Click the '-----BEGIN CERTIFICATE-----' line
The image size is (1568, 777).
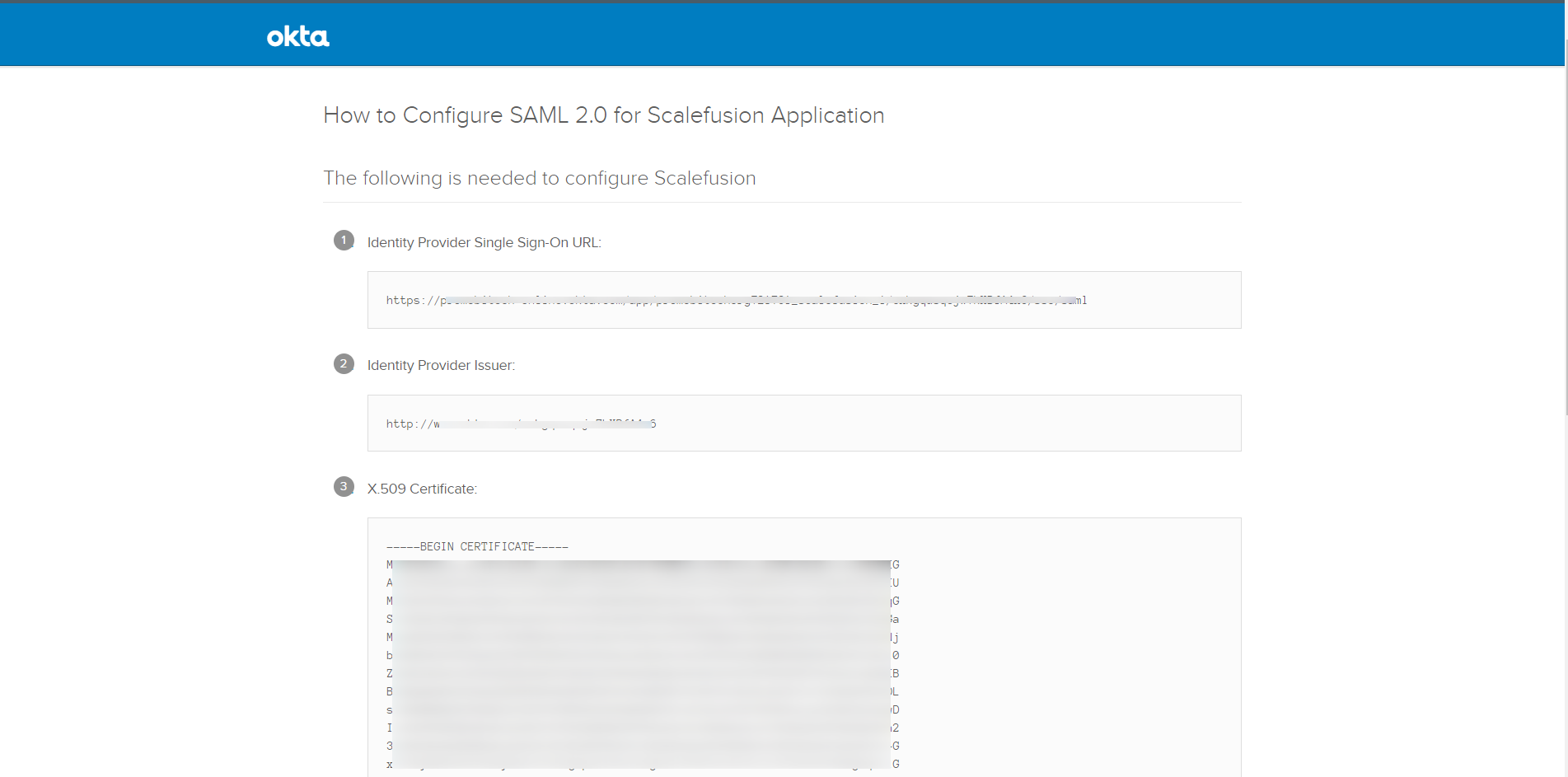click(x=477, y=547)
